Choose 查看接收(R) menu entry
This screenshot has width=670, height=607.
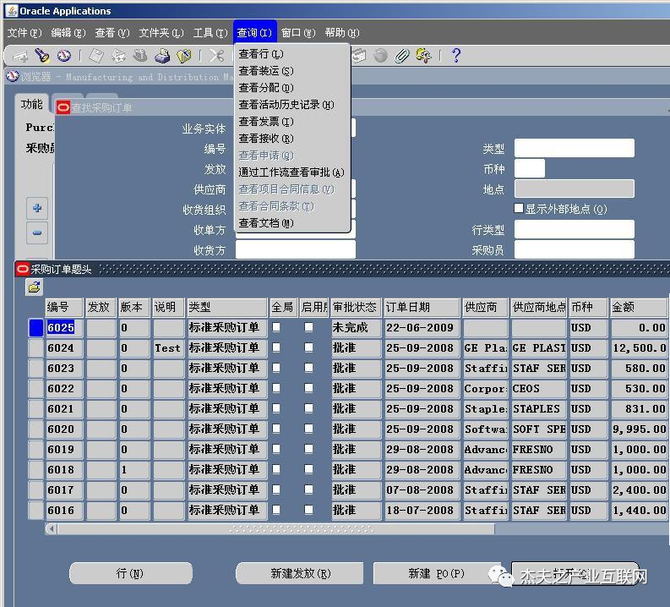point(292,138)
